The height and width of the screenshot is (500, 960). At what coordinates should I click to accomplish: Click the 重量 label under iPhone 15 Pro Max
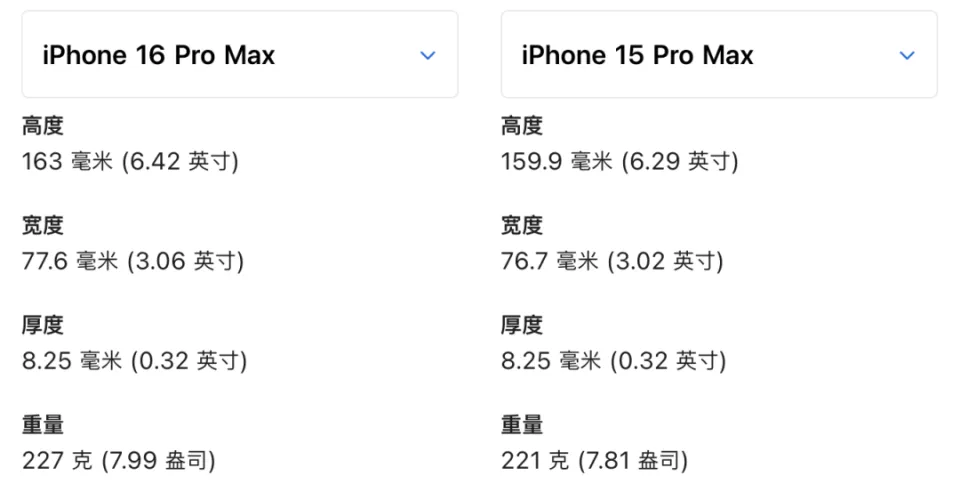point(522,425)
